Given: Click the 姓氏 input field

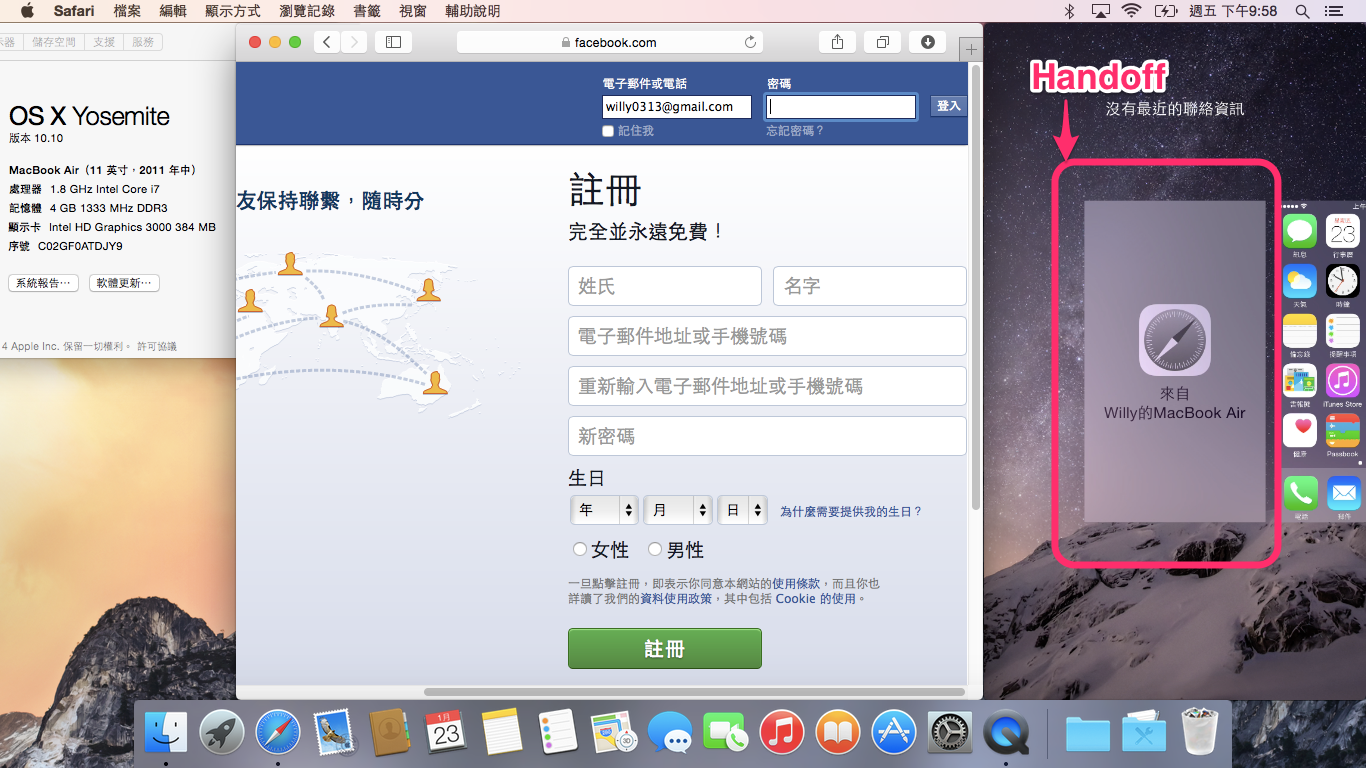Looking at the screenshot, I should [665, 286].
